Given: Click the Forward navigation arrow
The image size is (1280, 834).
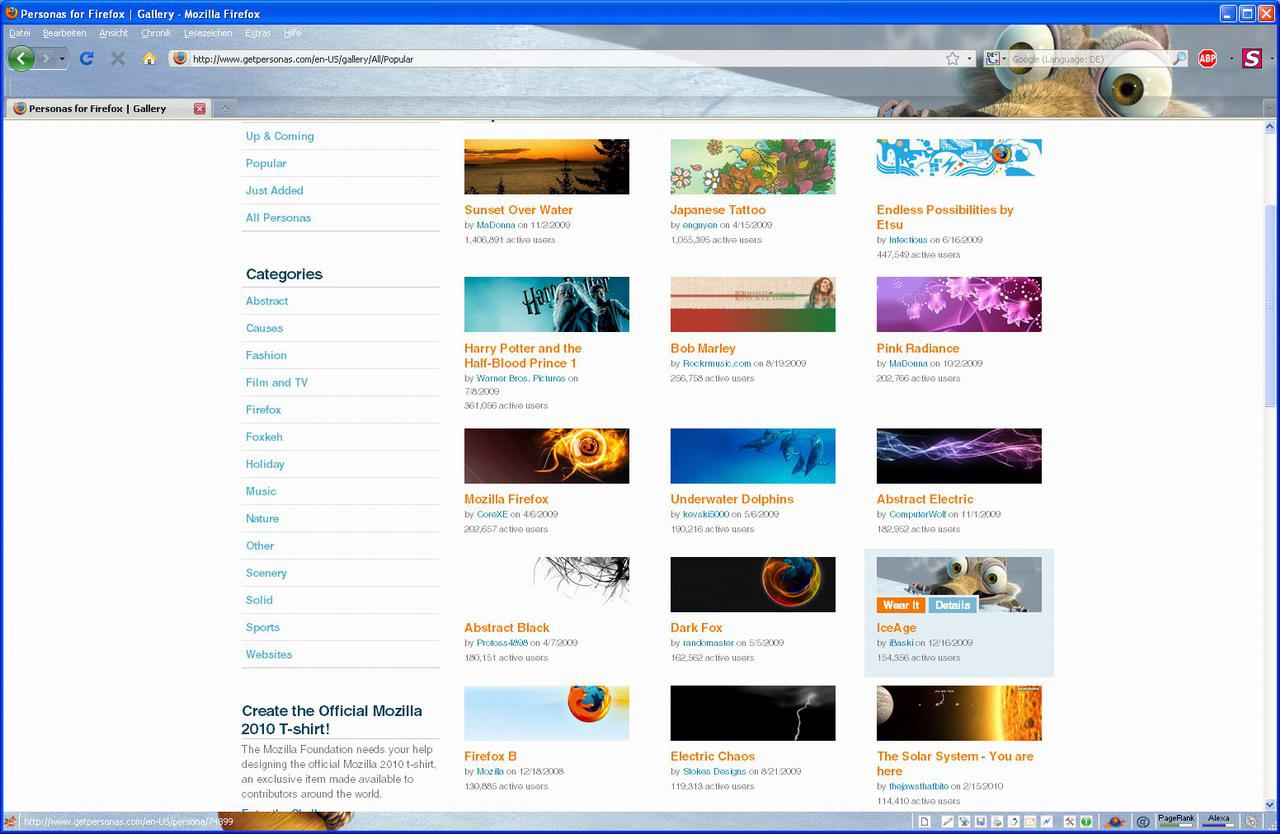Looking at the screenshot, I should (x=46, y=59).
